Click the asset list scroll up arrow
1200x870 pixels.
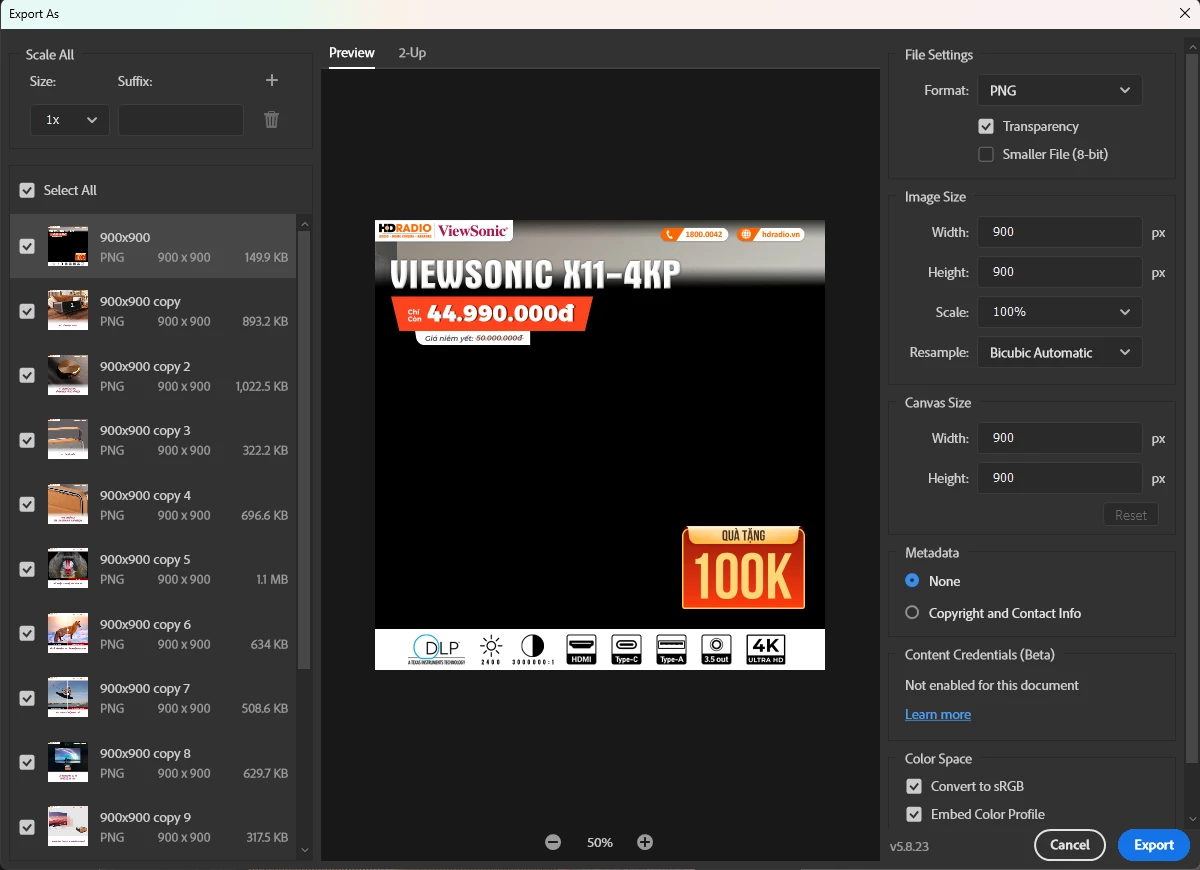pyautogui.click(x=305, y=223)
